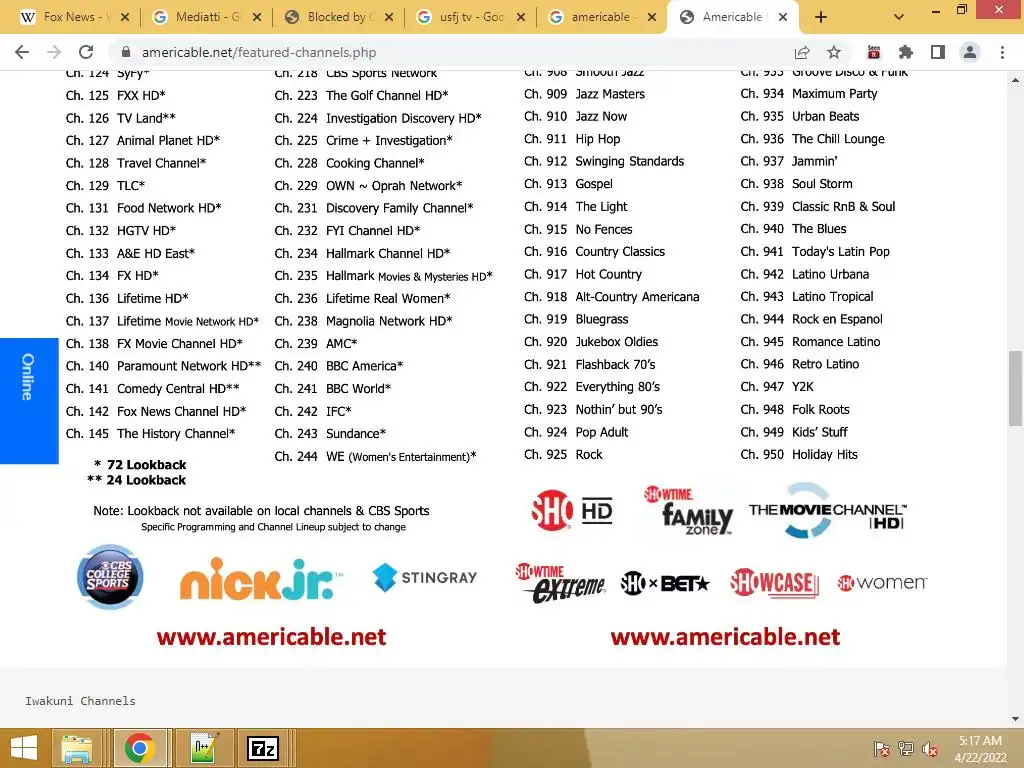The height and width of the screenshot is (768, 1024).
Task: Click the Showtime Extreme logo
Action: point(560,583)
